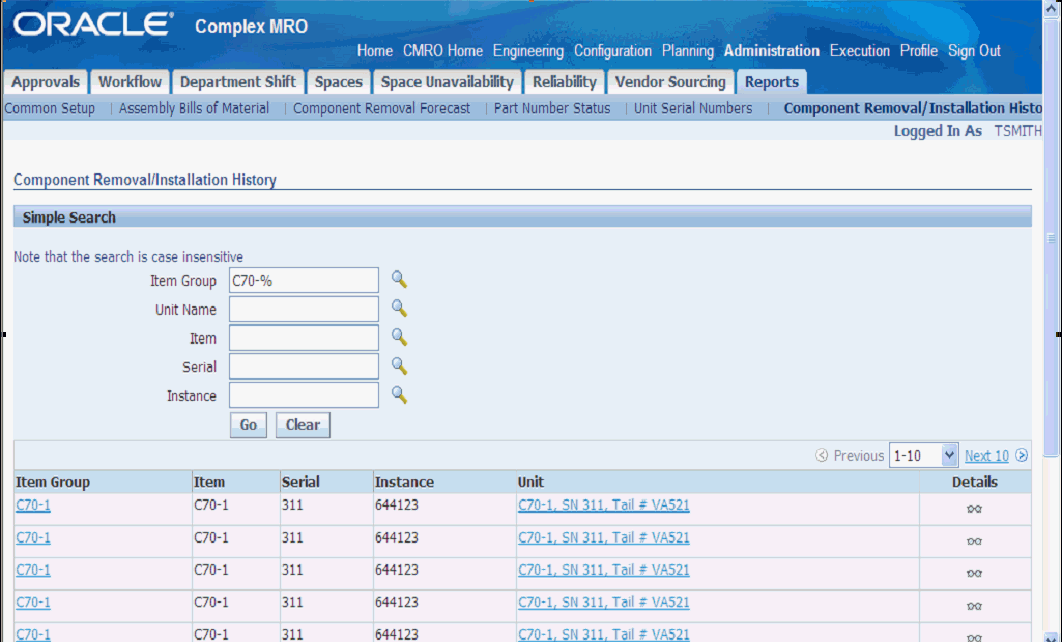The height and width of the screenshot is (642, 1062).
Task: Focus the Item Group input field
Action: pyautogui.click(x=303, y=280)
